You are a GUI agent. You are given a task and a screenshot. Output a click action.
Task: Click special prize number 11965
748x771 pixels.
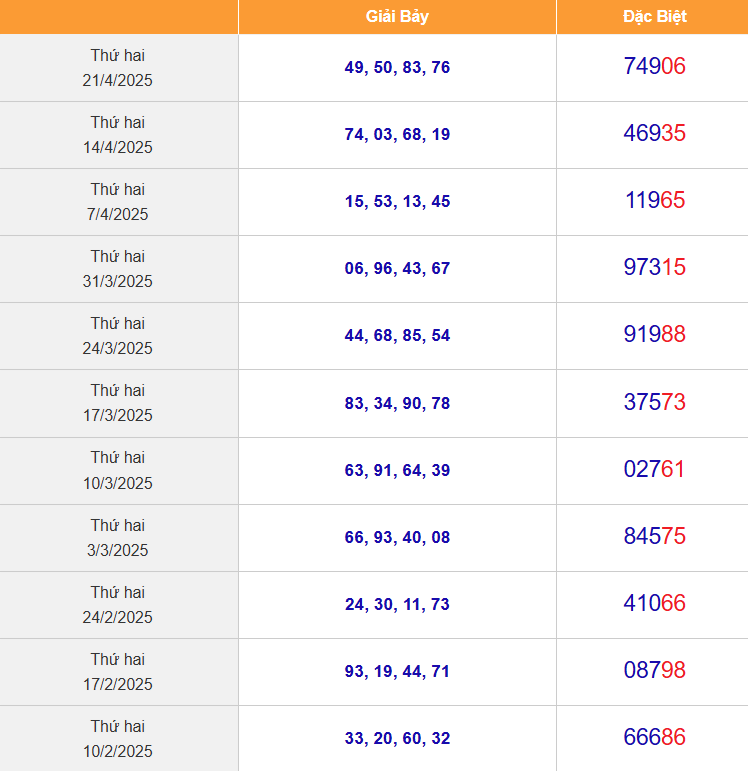[x=654, y=201]
